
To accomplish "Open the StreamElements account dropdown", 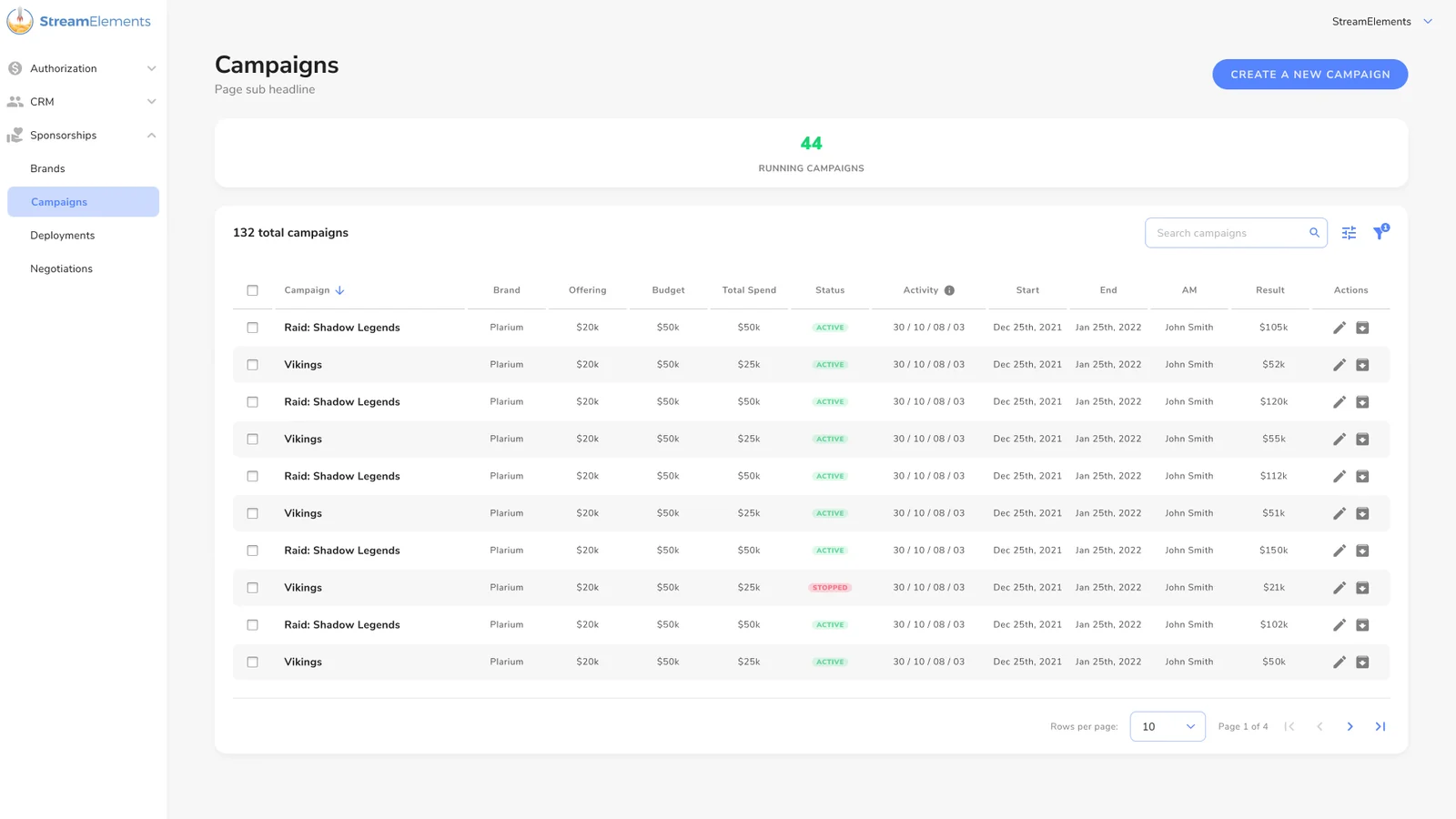I will coord(1382,21).
